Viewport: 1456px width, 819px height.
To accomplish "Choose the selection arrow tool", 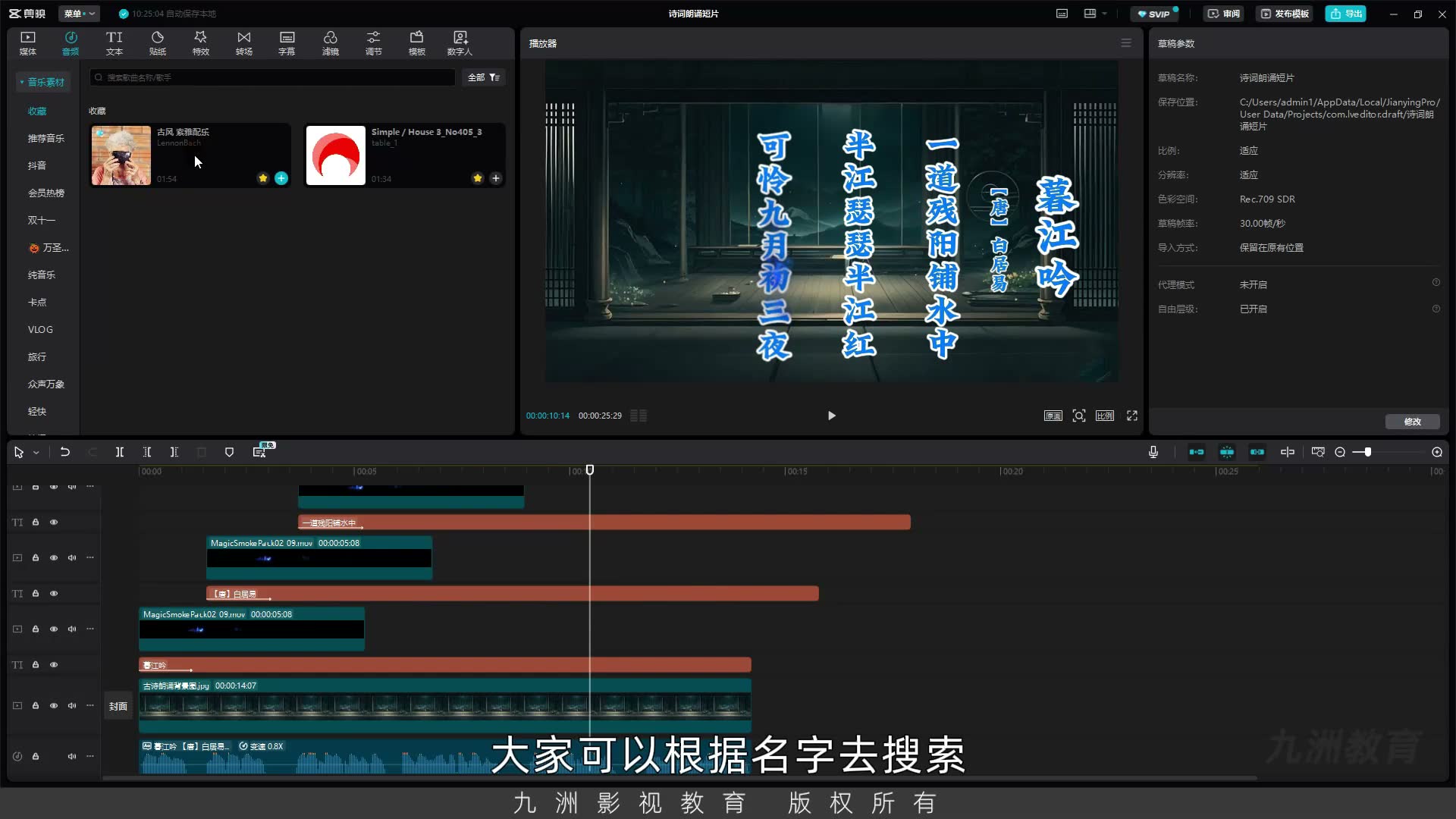I will pyautogui.click(x=19, y=453).
